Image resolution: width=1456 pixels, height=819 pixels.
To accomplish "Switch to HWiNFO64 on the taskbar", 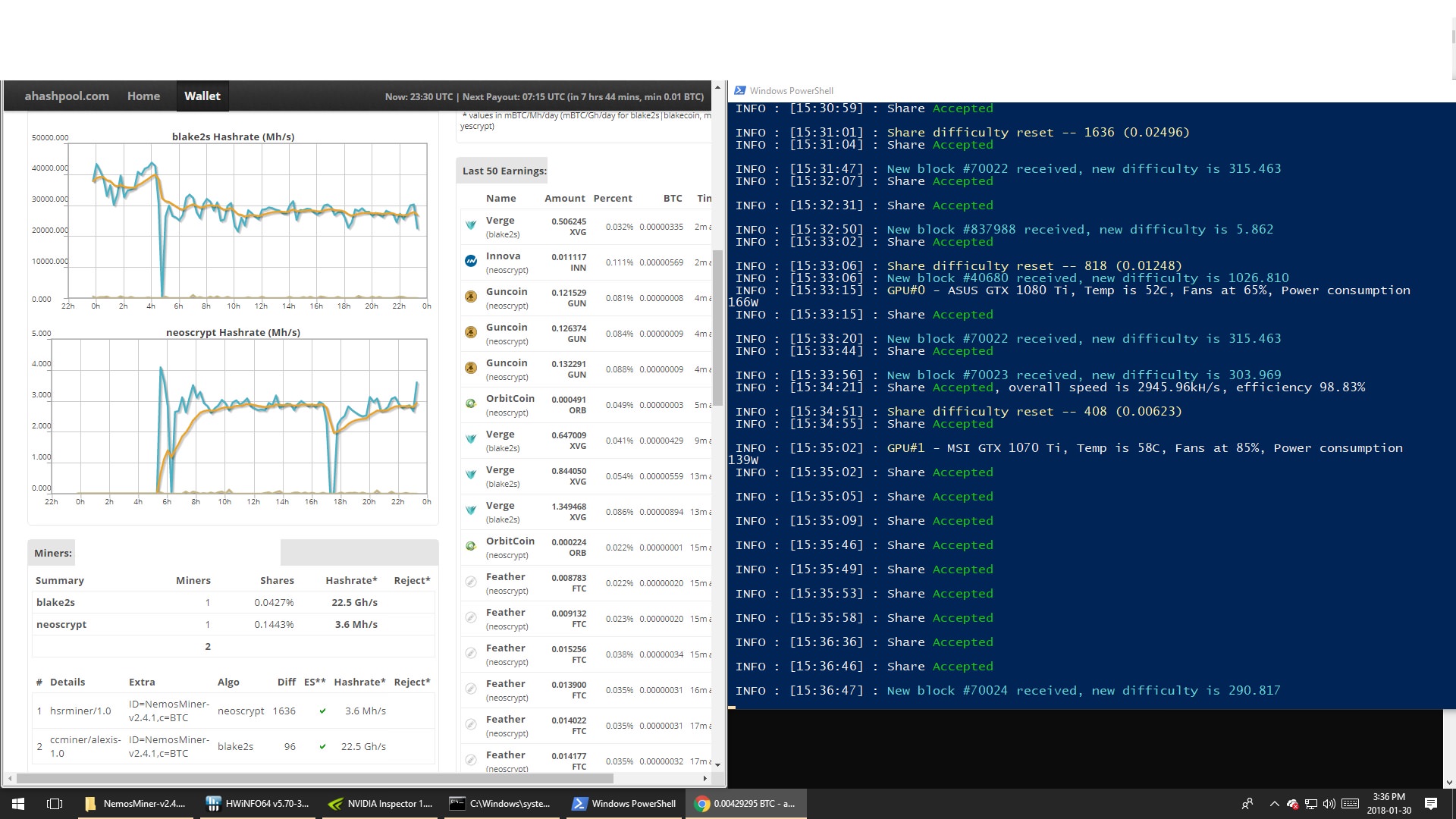I will tap(259, 804).
